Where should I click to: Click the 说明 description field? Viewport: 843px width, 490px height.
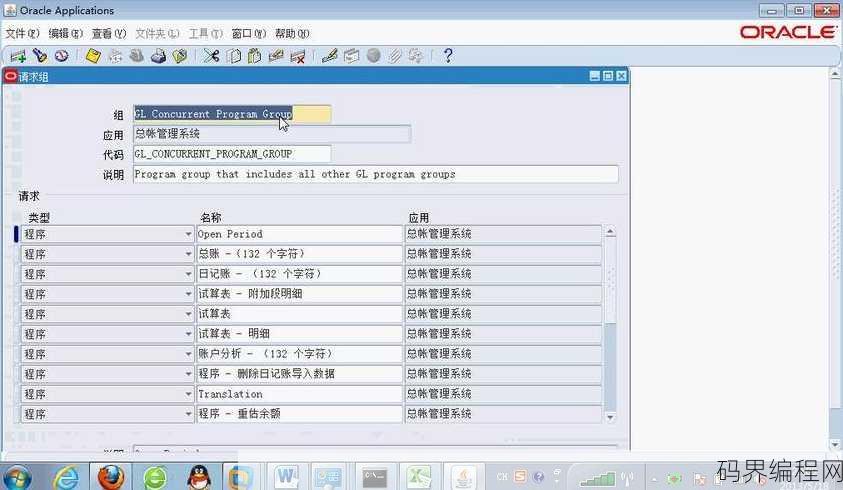[375, 174]
